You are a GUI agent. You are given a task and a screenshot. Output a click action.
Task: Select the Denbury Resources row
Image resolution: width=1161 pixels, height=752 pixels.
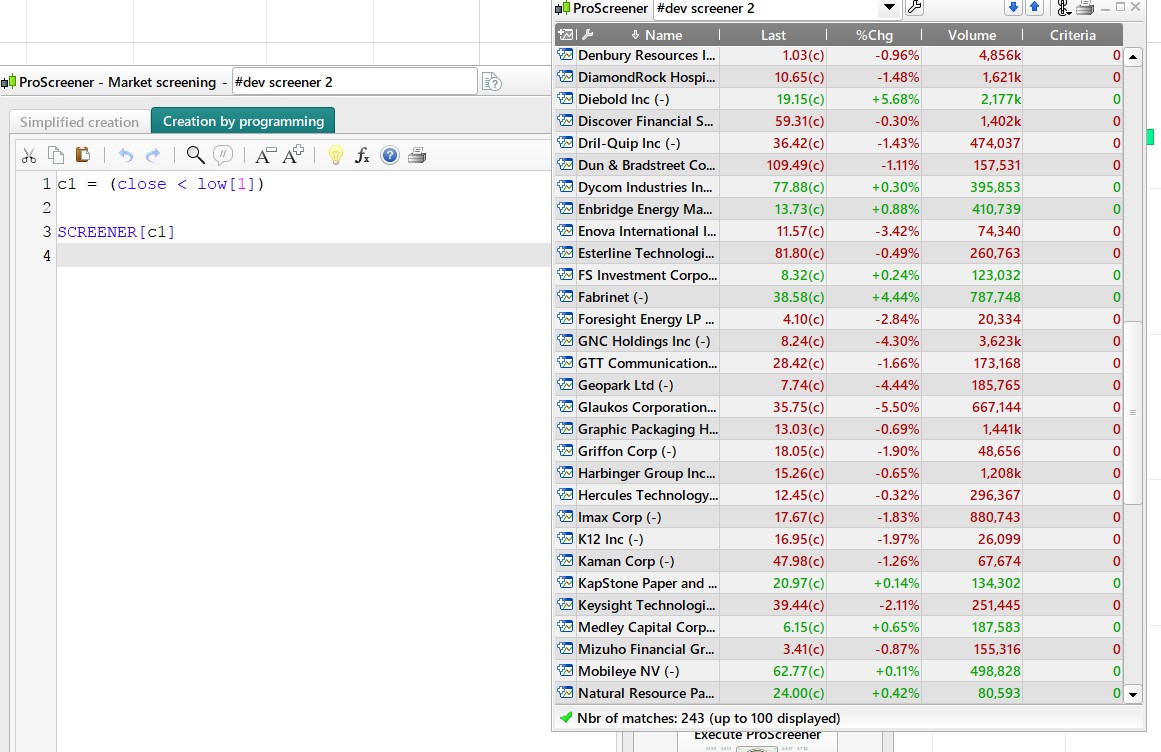point(839,55)
